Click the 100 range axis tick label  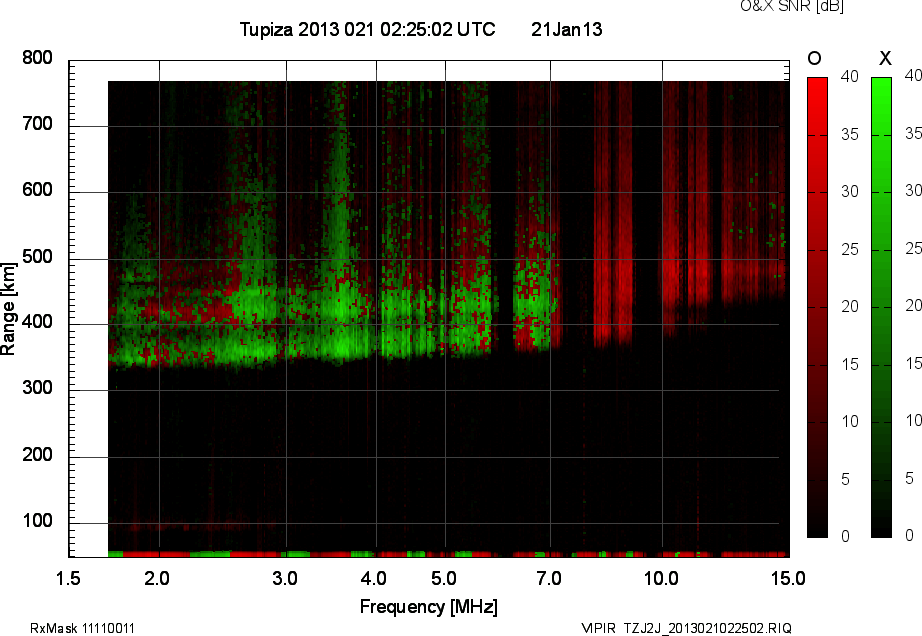(37, 521)
